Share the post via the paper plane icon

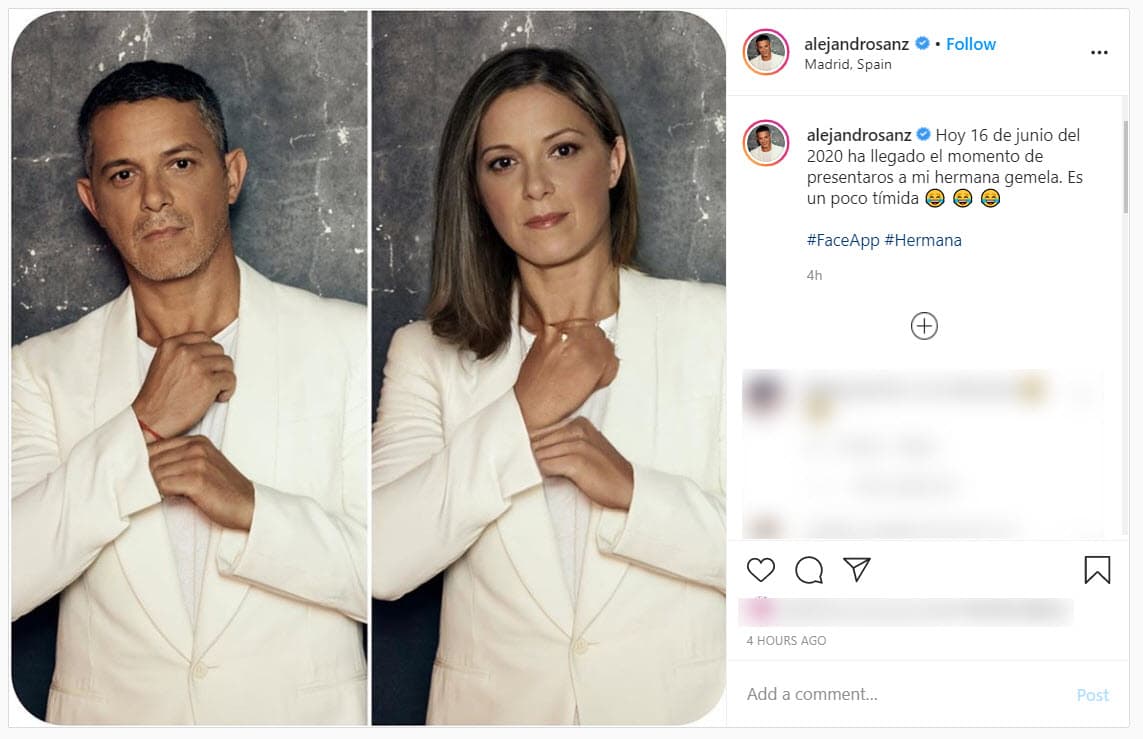coord(857,570)
